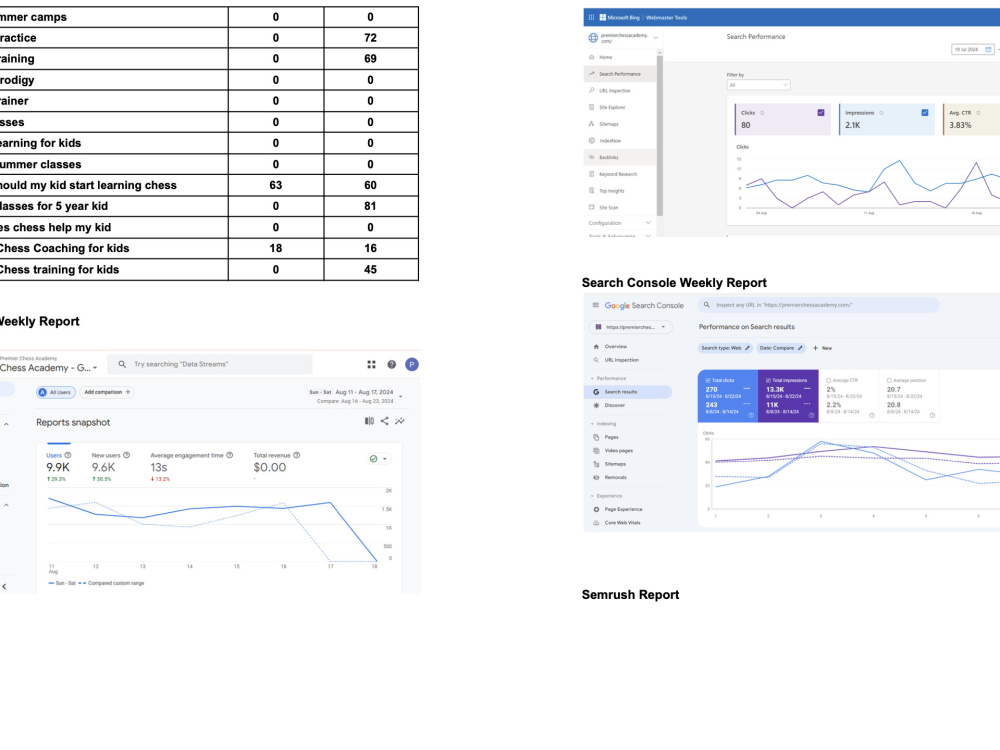Open Video pages in Search Console sidebar
1000x750 pixels.
click(618, 451)
